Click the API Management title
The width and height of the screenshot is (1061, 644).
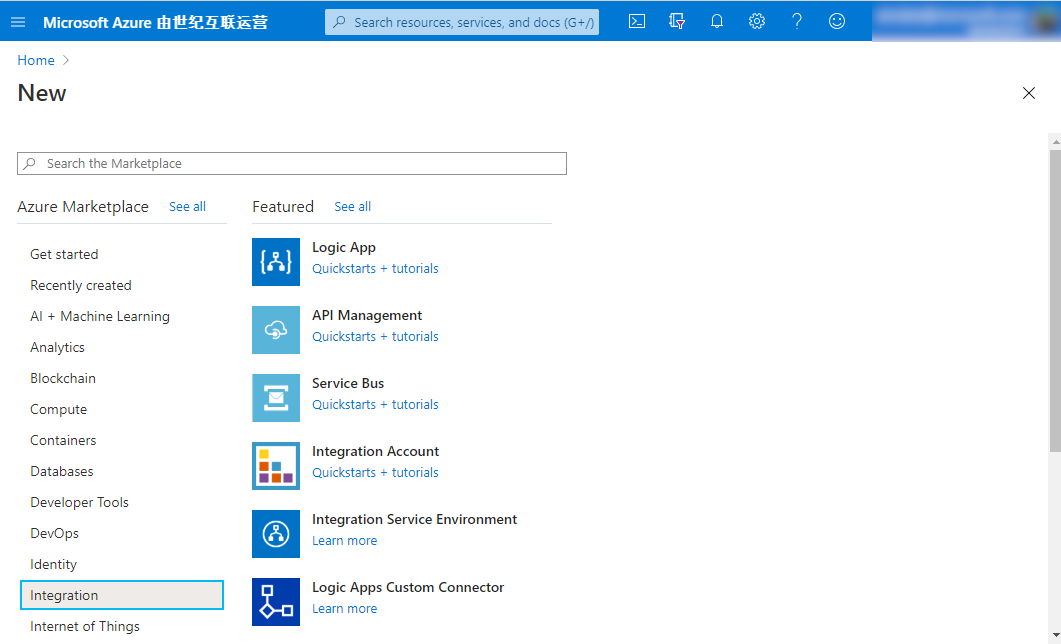point(367,315)
